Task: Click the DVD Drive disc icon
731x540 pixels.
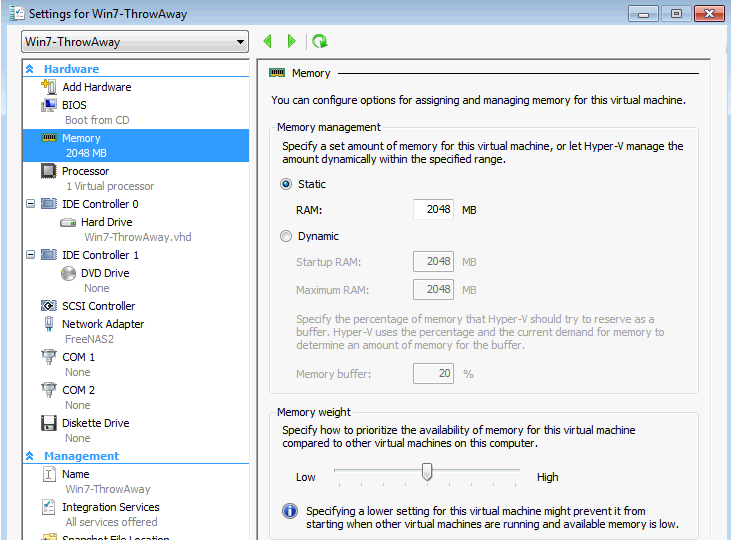Action: pyautogui.click(x=68, y=273)
